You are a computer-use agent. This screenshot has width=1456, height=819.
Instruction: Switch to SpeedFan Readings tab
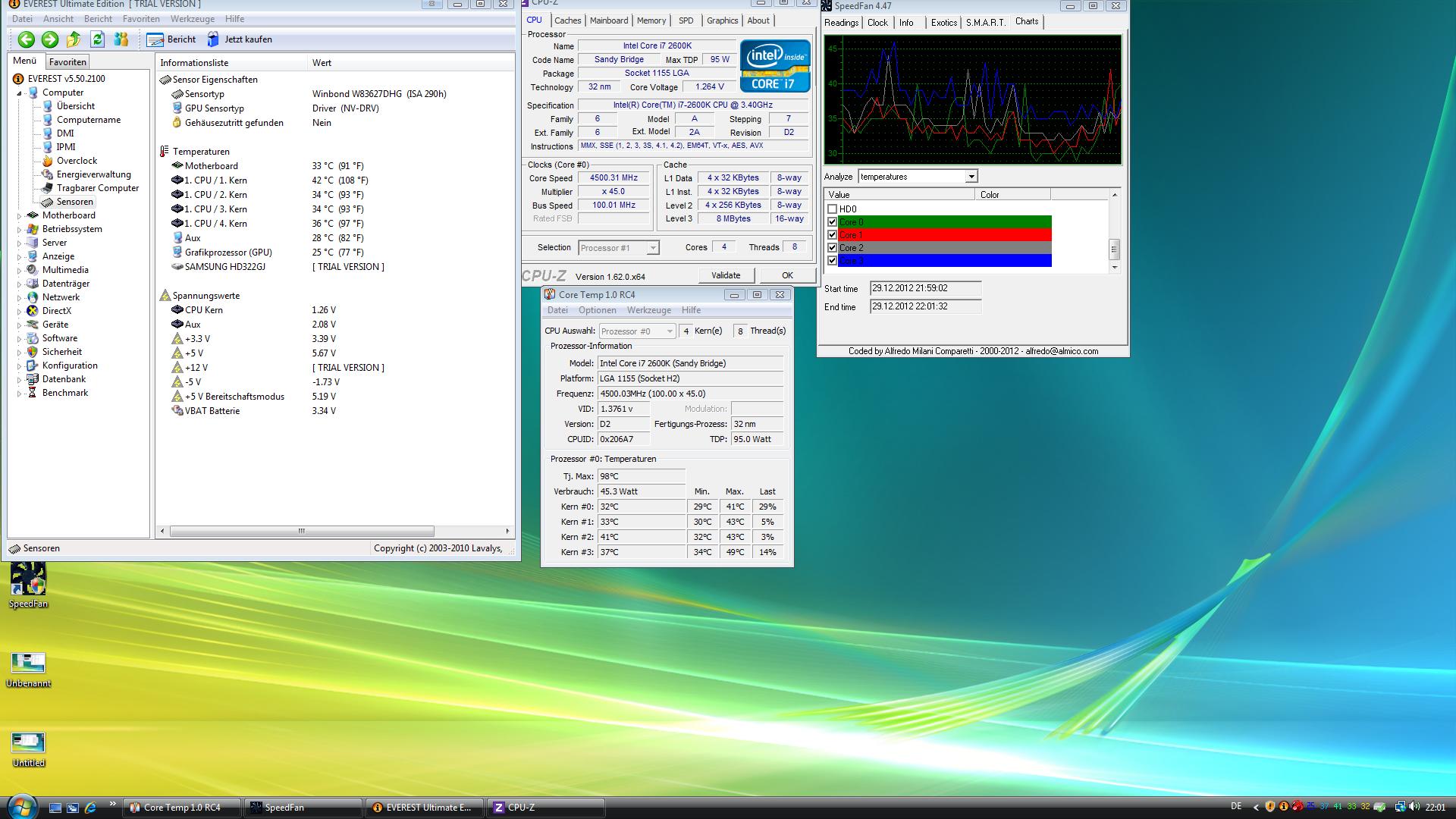point(841,23)
